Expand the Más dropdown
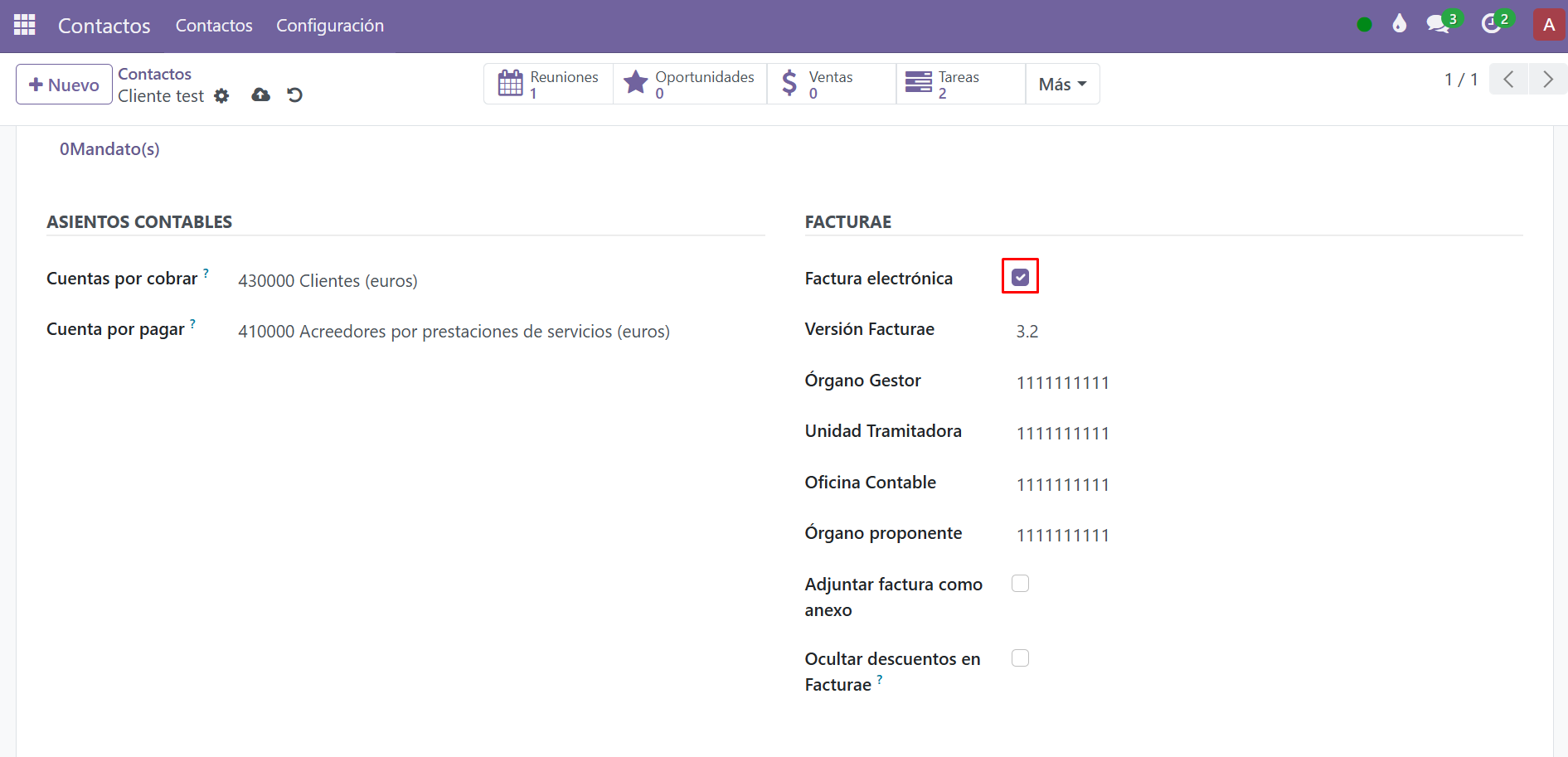The width and height of the screenshot is (1568, 757). tap(1062, 84)
